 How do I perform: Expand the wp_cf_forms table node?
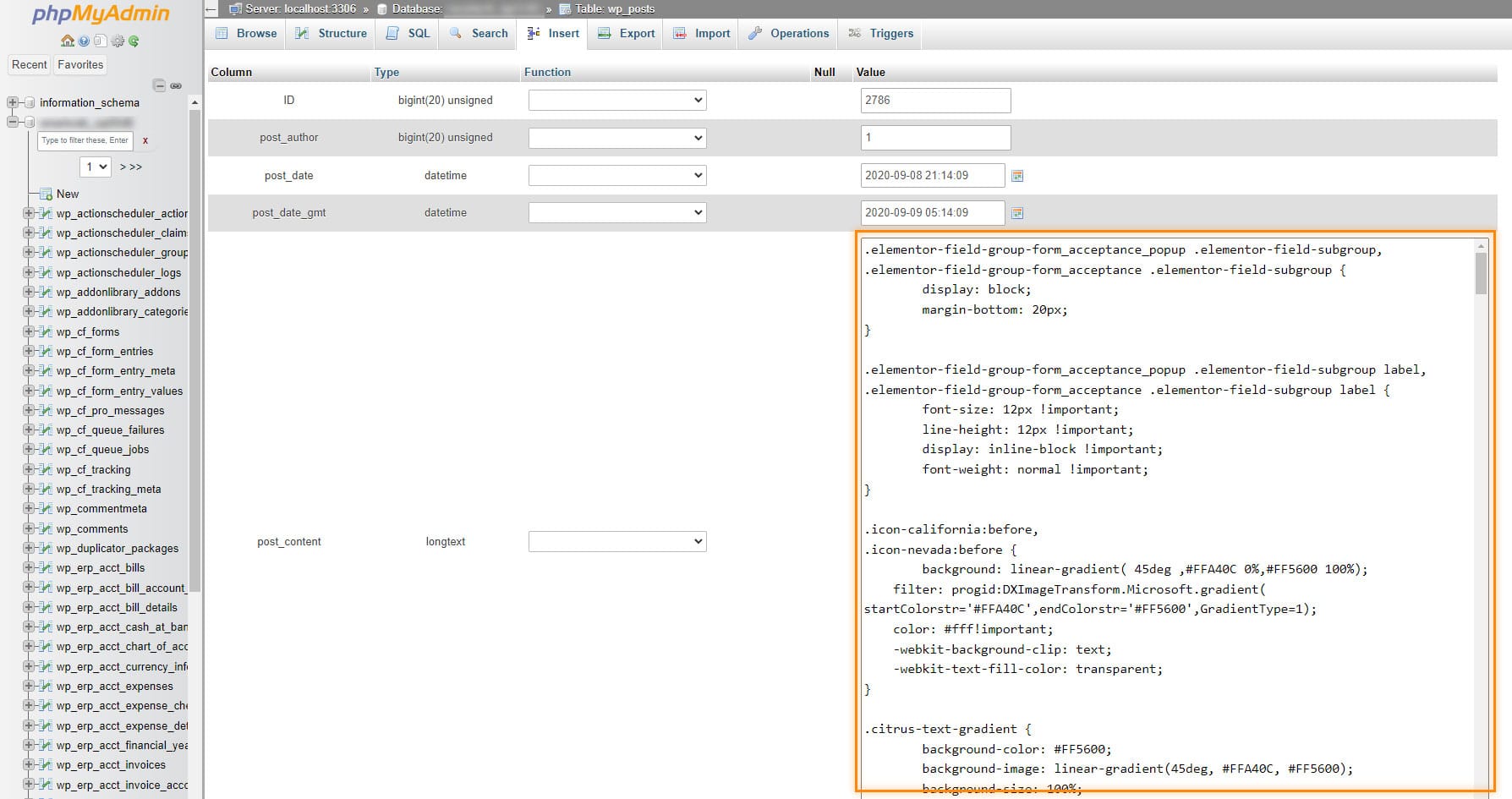(28, 331)
